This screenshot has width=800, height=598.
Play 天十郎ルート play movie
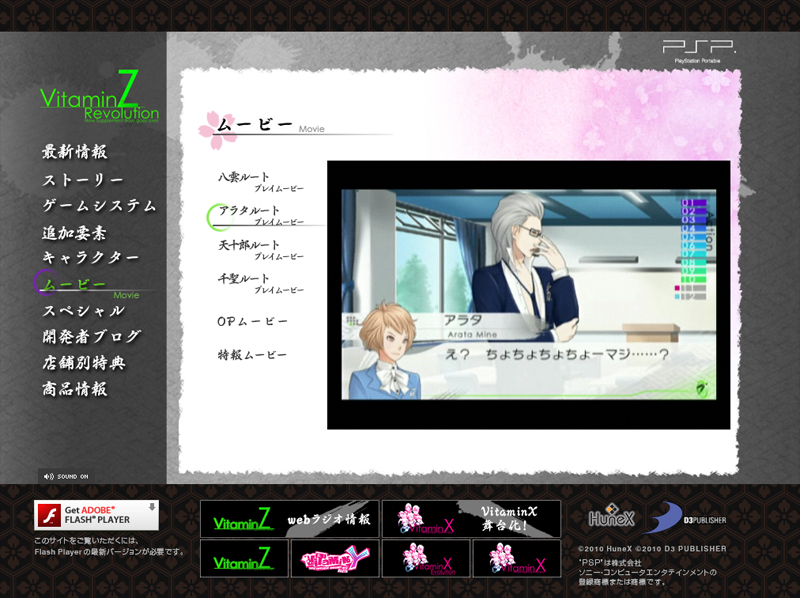click(260, 250)
